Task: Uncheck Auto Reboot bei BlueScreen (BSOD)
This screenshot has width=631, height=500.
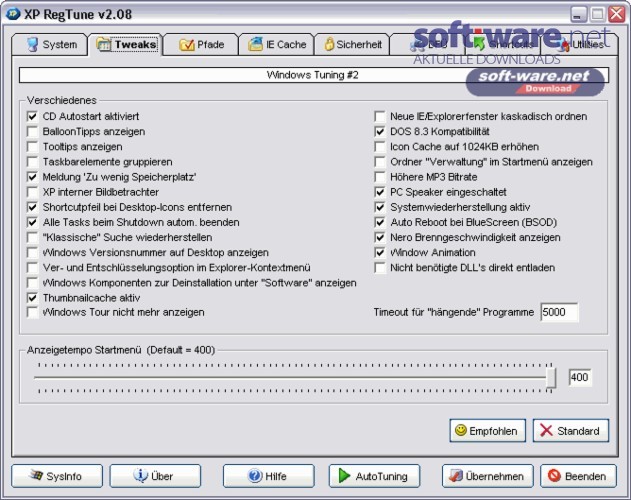Action: point(379,222)
